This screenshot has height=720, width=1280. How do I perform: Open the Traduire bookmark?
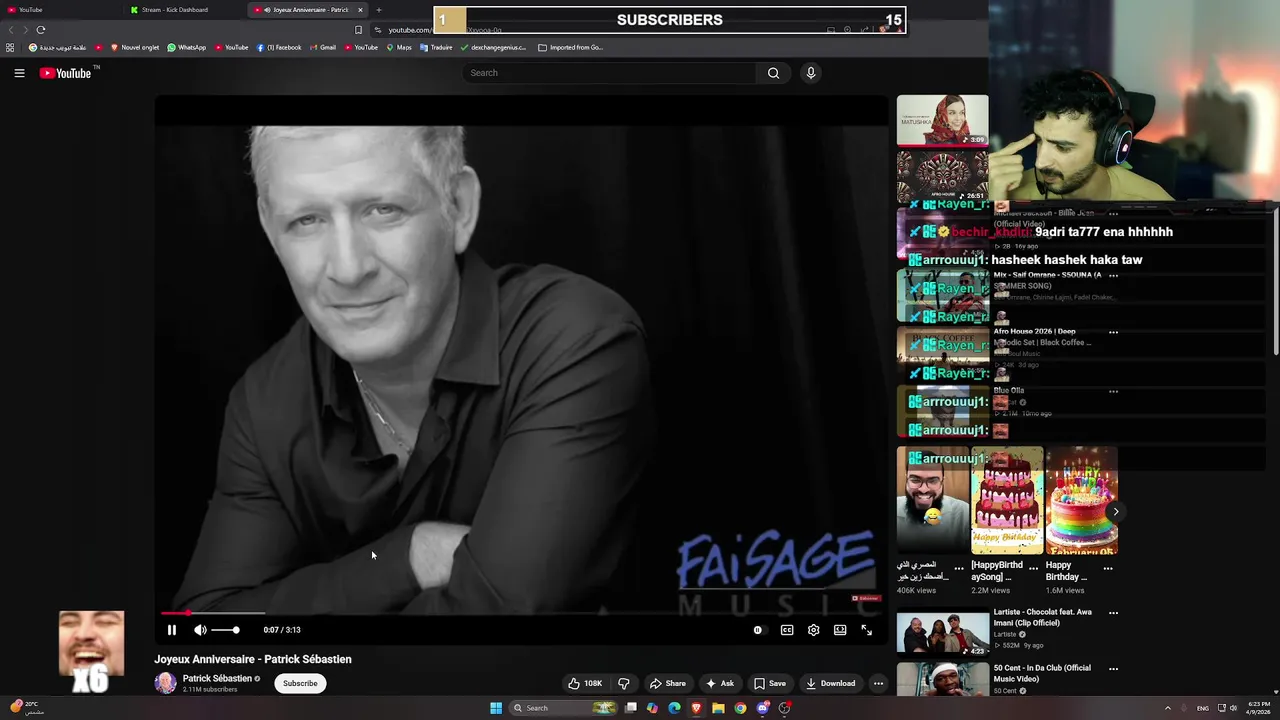(x=436, y=47)
